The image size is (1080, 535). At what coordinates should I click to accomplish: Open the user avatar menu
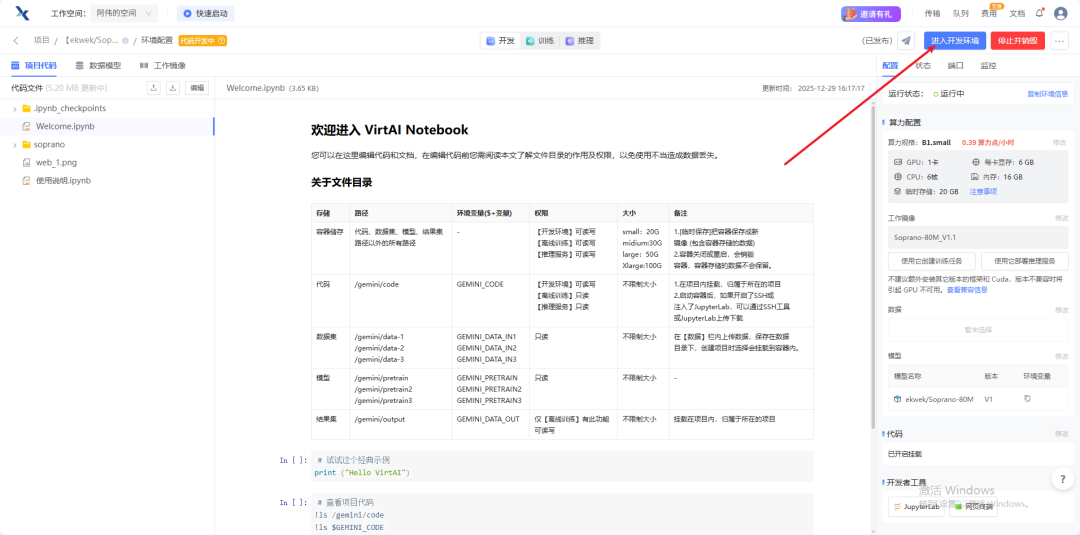(x=1061, y=13)
